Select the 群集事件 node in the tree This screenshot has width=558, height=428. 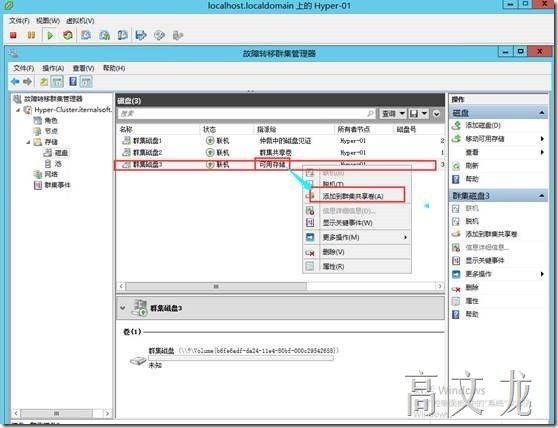(57, 185)
